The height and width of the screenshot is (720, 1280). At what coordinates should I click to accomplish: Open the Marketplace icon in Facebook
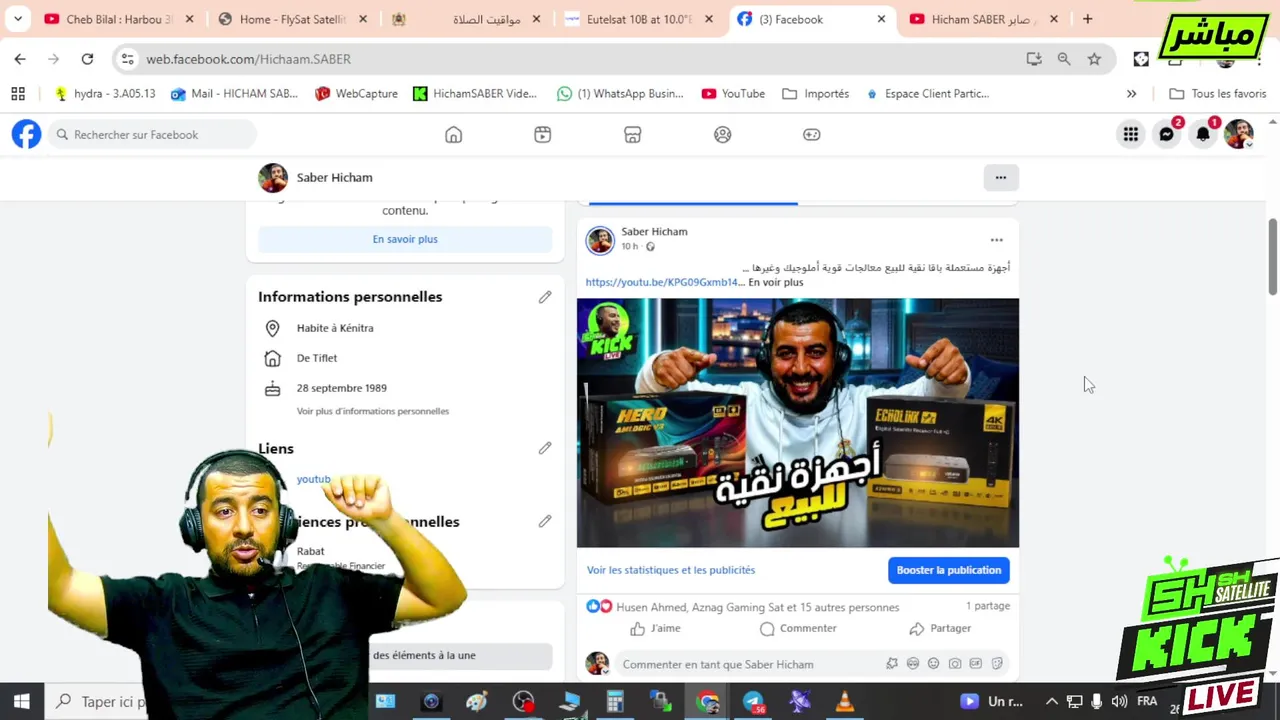(633, 134)
